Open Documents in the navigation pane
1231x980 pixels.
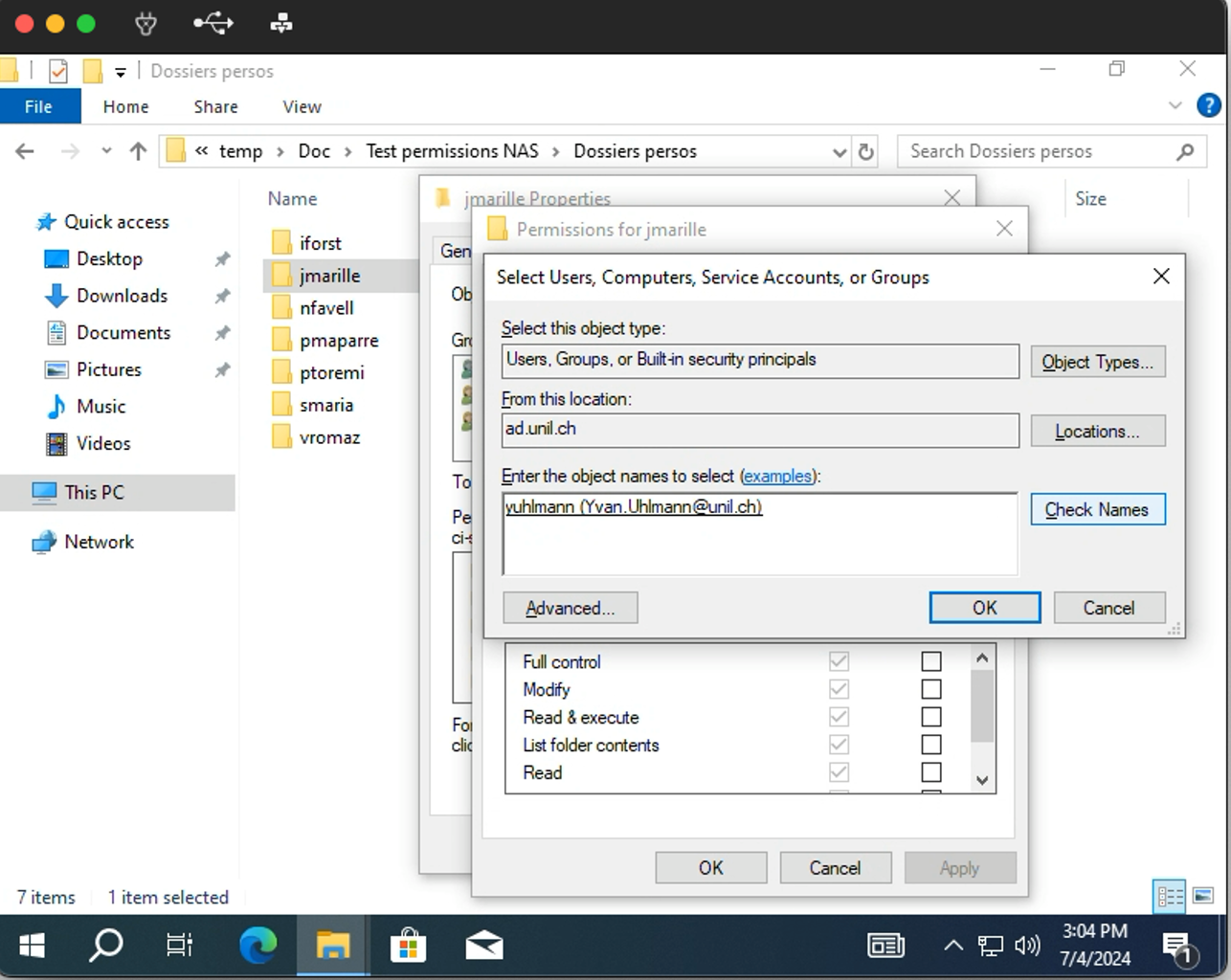[123, 332]
